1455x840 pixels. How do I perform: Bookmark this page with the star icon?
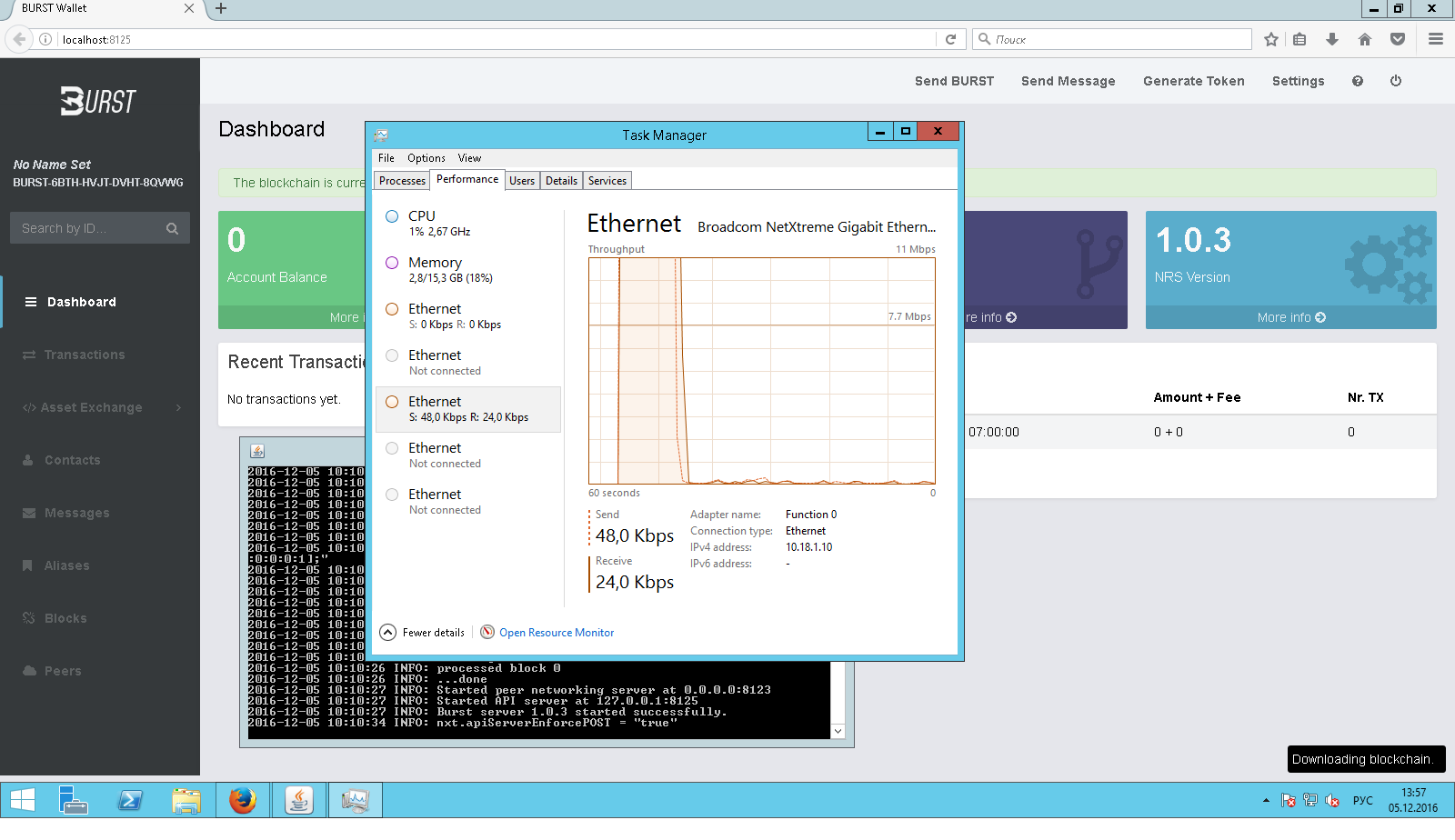coord(1271,39)
